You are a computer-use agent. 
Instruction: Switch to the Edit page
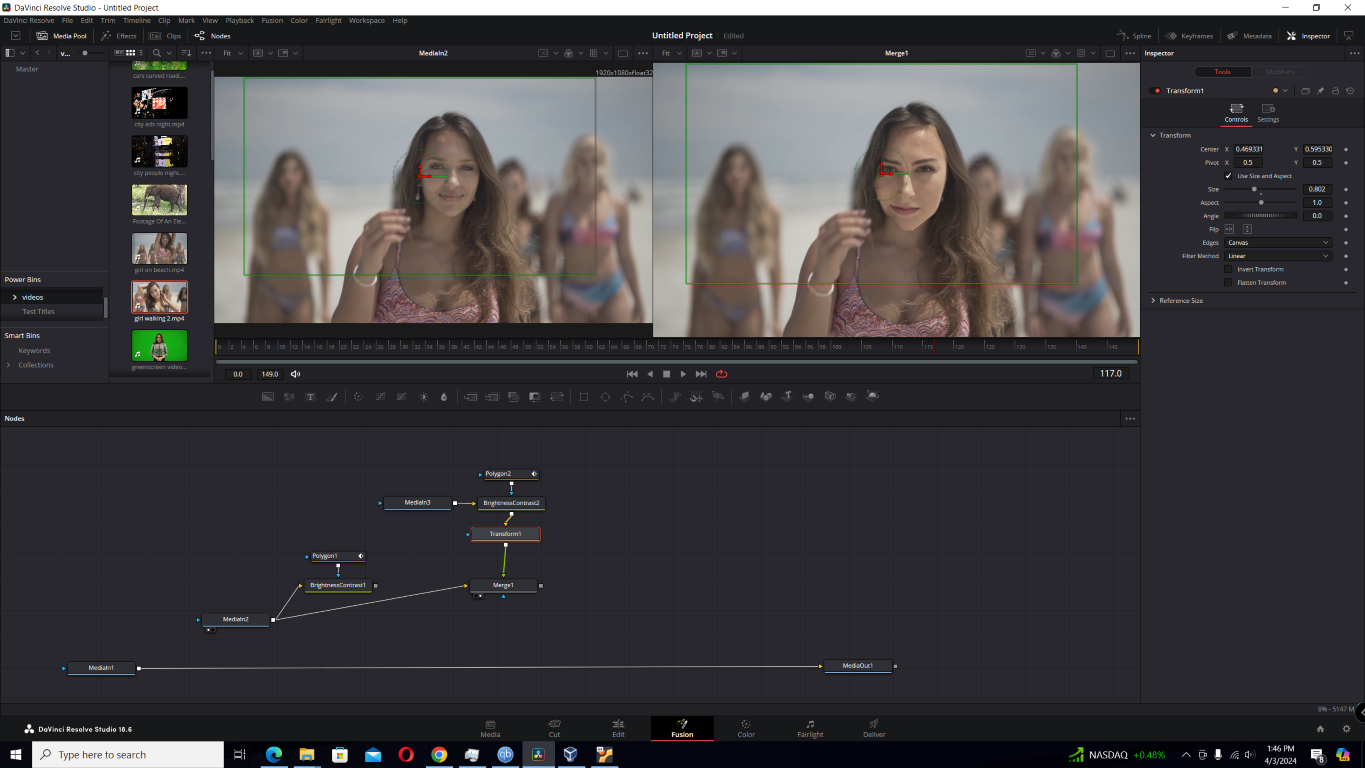pos(618,728)
